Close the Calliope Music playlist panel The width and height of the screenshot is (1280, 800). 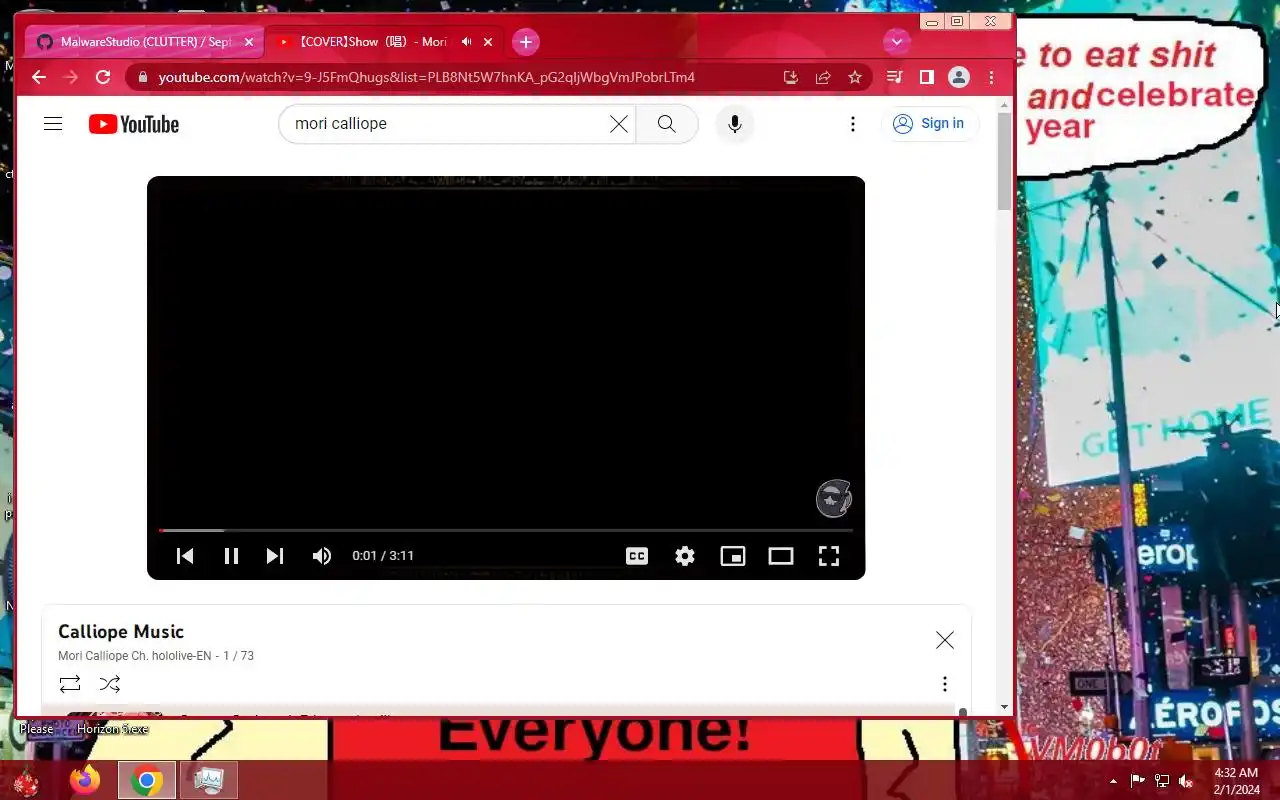pyautogui.click(x=945, y=640)
